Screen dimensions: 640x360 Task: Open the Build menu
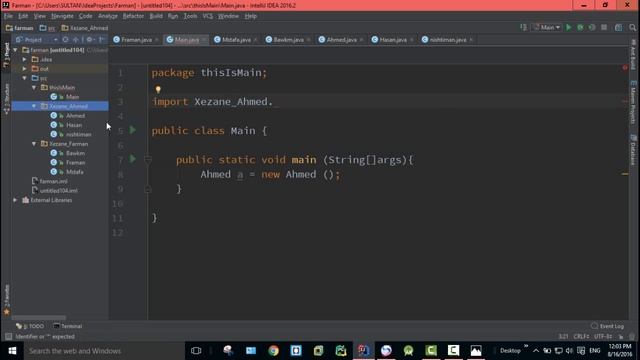[156, 16]
